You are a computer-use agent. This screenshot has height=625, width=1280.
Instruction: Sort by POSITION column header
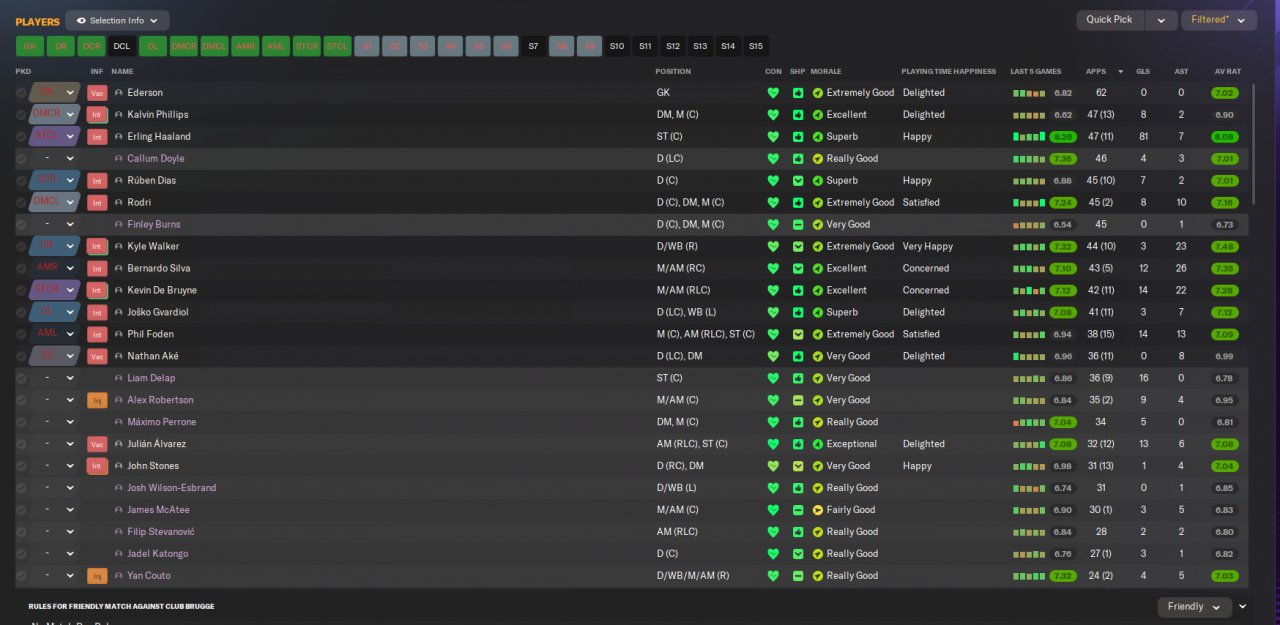[x=673, y=72]
